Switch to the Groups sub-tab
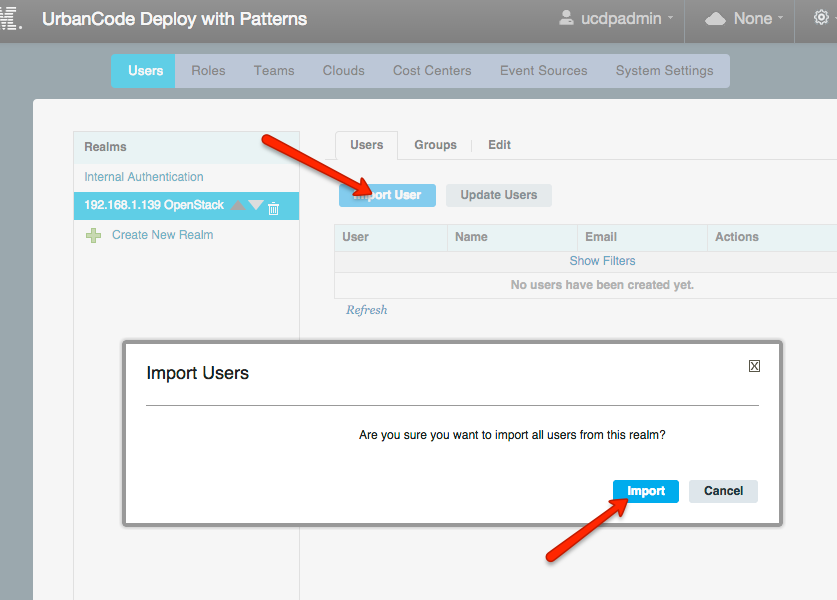 click(x=435, y=145)
